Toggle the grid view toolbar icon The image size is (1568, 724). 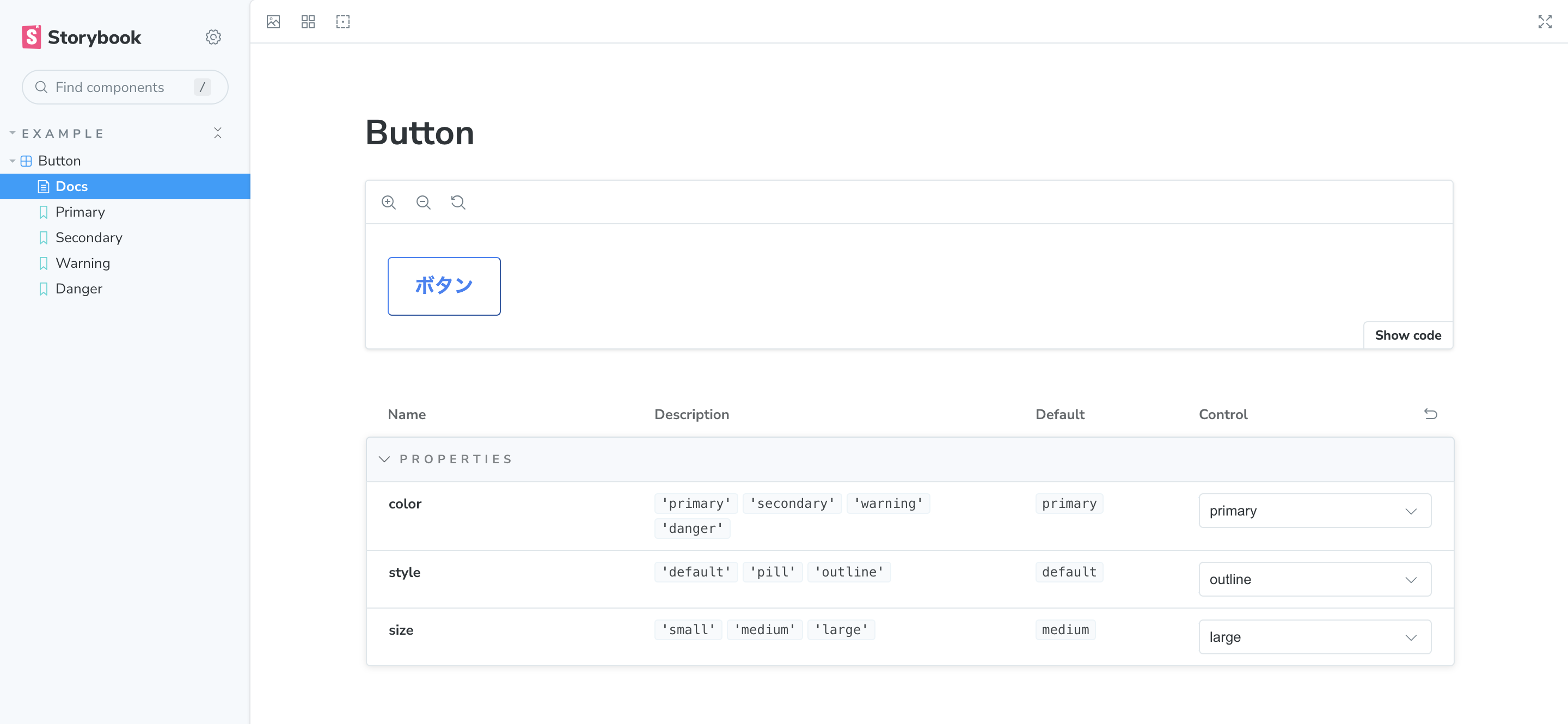pyautogui.click(x=308, y=22)
